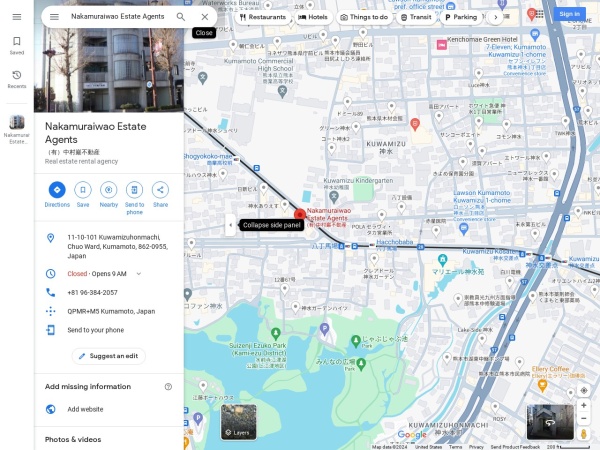Click the Suggest an edit button
The image size is (600, 450).
[109, 356]
